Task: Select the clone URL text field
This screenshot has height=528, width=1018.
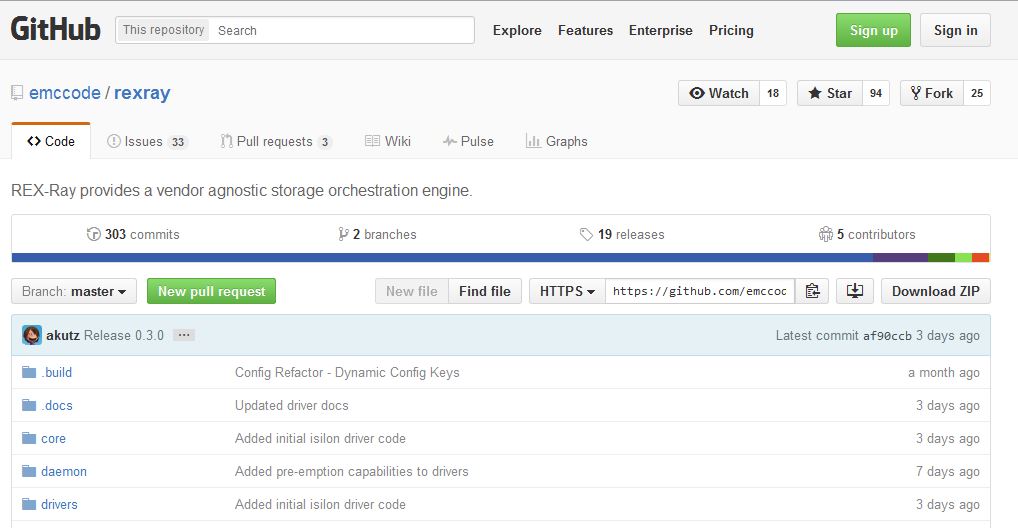Action: [x=701, y=291]
